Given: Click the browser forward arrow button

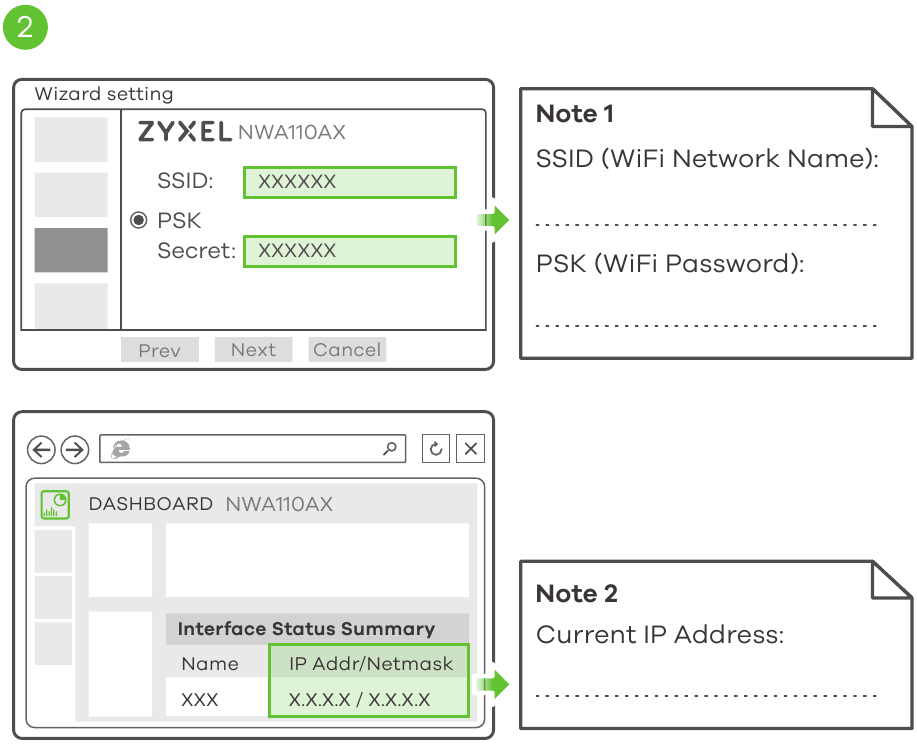Looking at the screenshot, I should click(75, 450).
